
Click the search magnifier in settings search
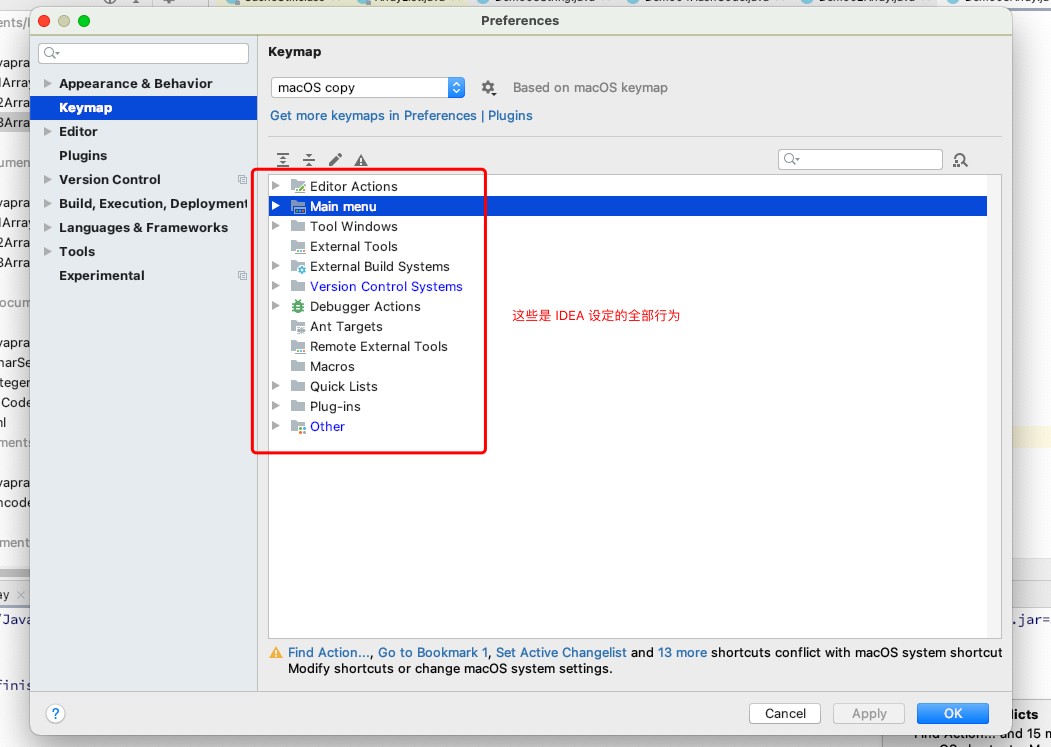click(x=52, y=53)
